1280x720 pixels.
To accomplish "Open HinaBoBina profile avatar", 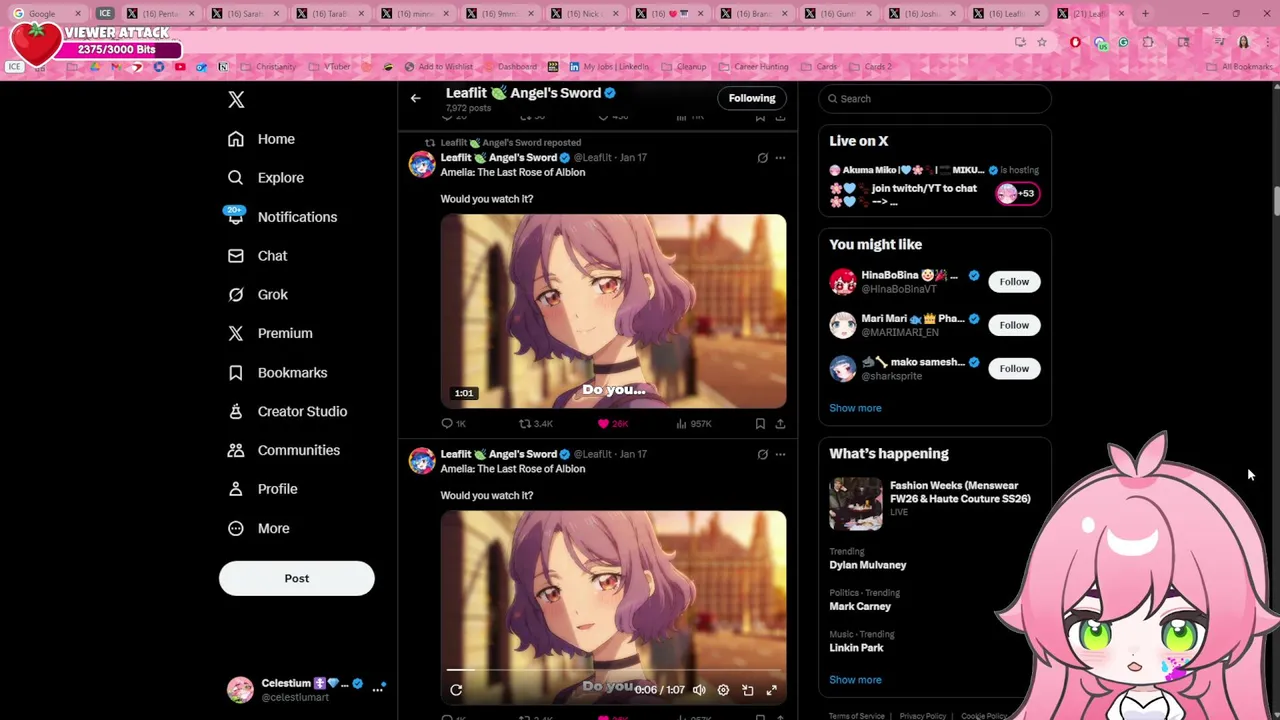I will (843, 282).
